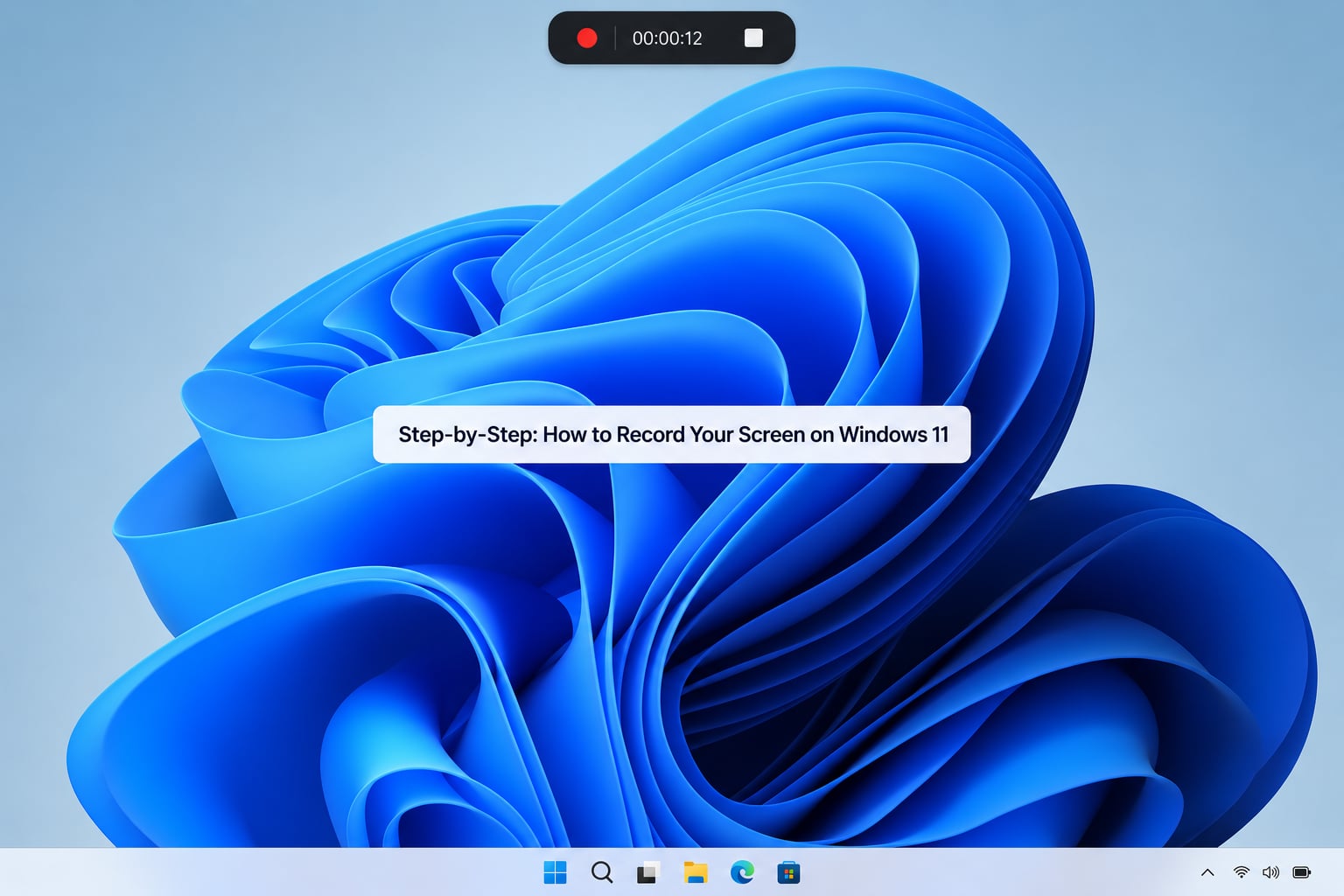
Task: Stop the recording with the white square
Action: [x=753, y=38]
